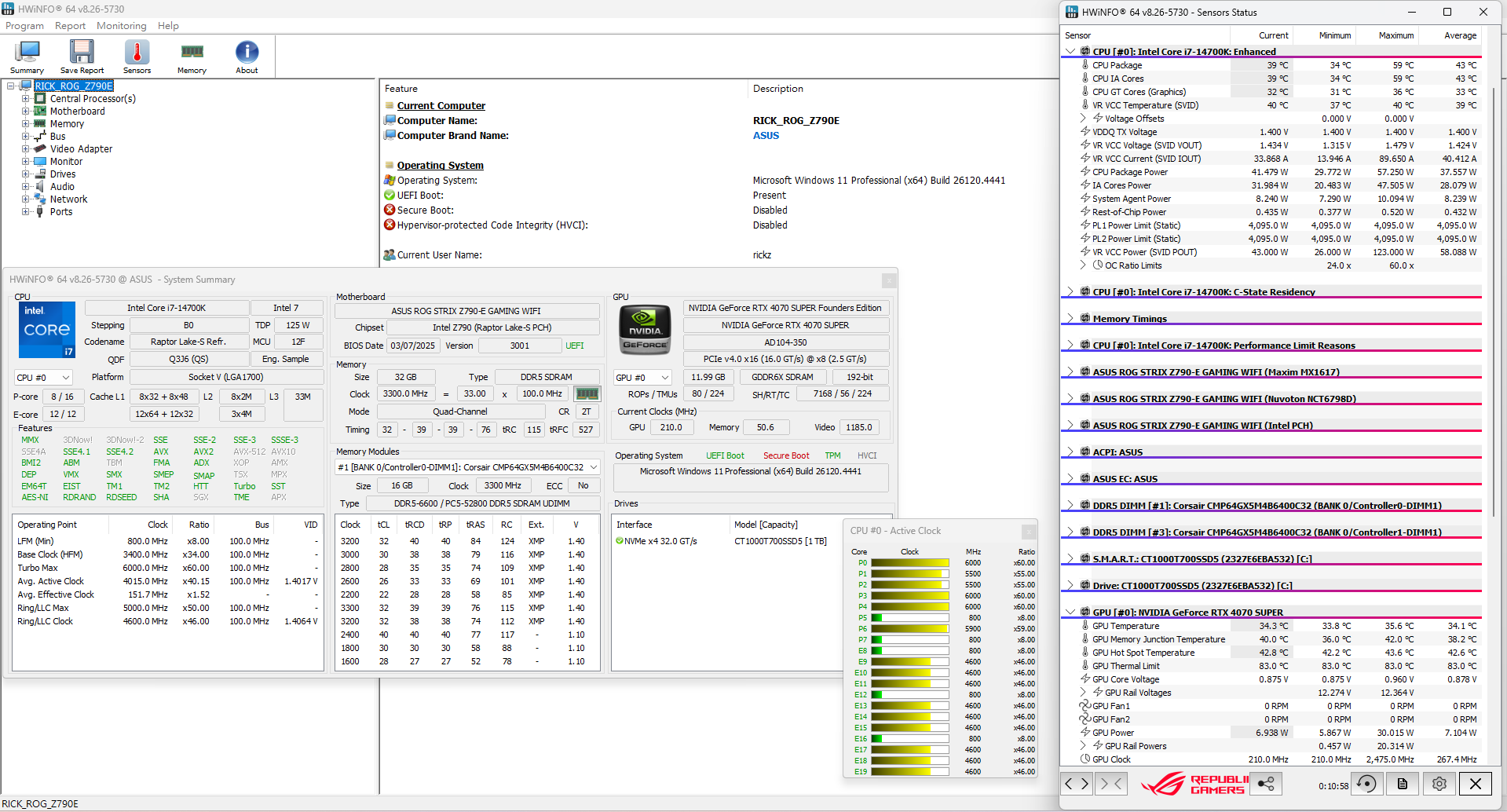Image resolution: width=1507 pixels, height=812 pixels.
Task: Select the Central Processor(s) tree node
Action: pyautogui.click(x=93, y=98)
